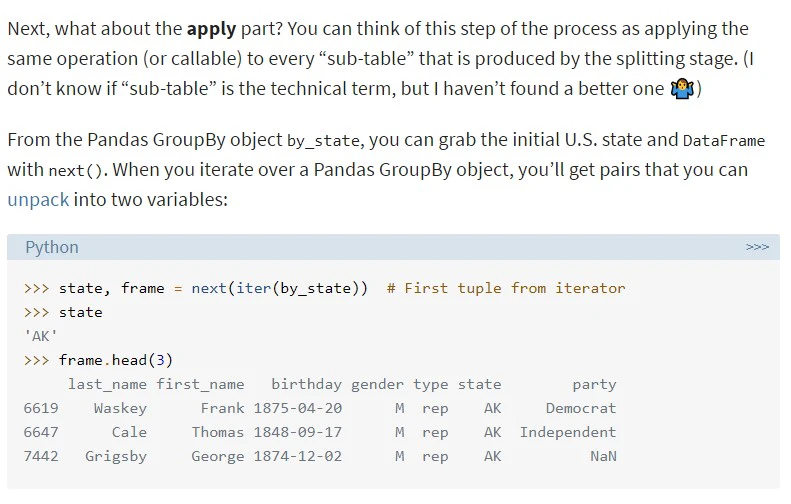Click the NaN party value

pos(603,456)
